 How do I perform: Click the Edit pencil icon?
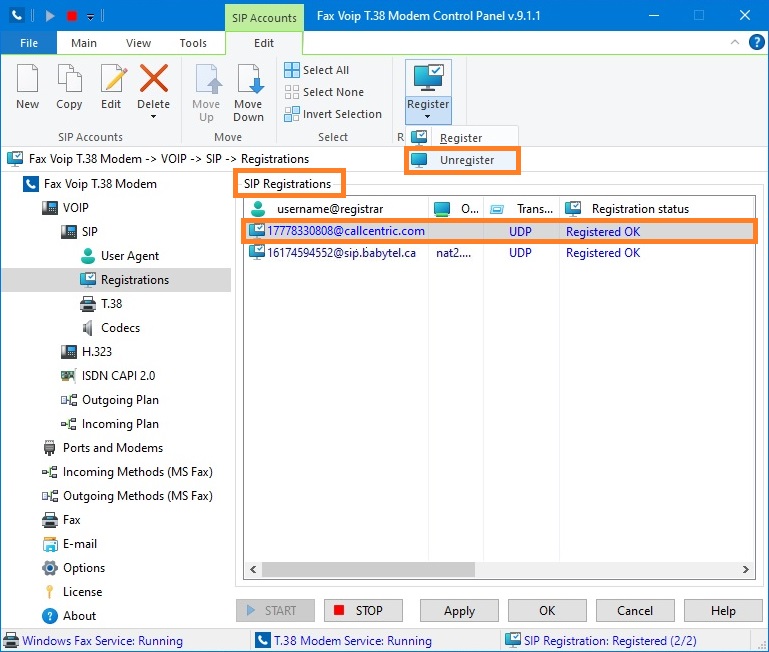pyautogui.click(x=113, y=78)
